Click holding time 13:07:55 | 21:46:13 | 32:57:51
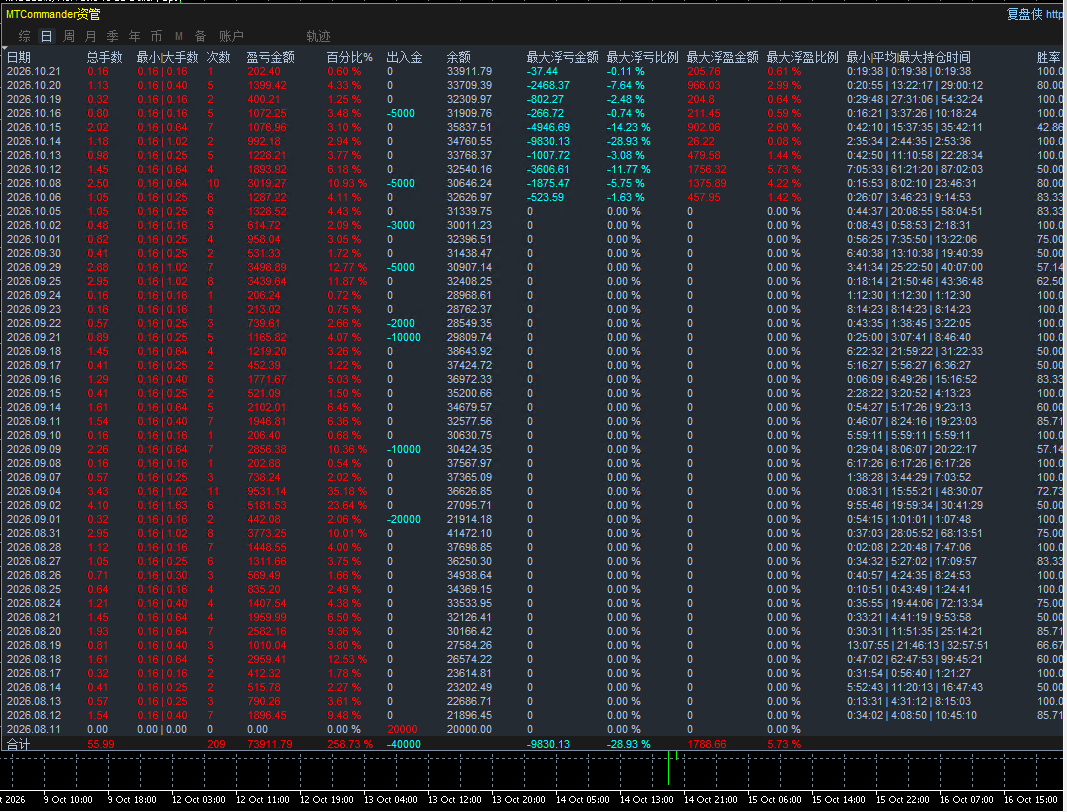The width and height of the screenshot is (1067, 812). 917,645
